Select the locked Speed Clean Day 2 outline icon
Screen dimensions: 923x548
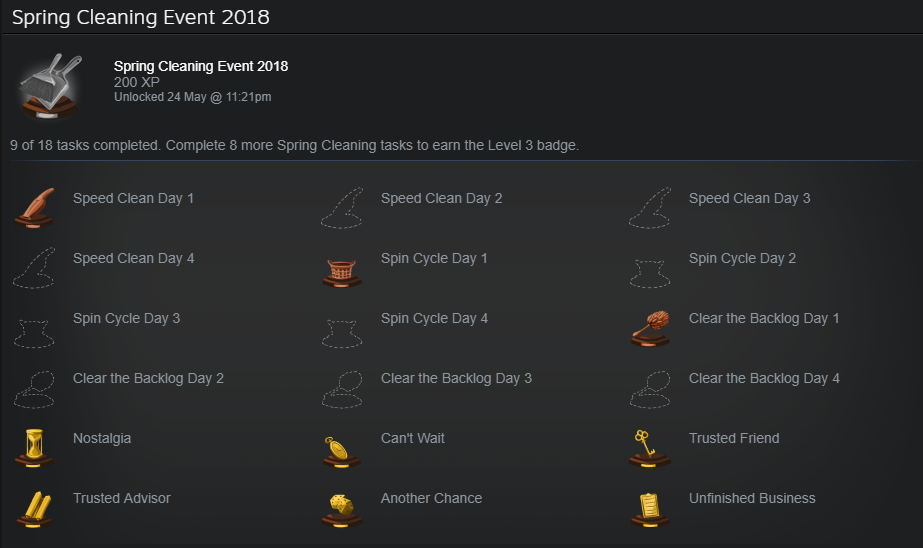pos(342,208)
